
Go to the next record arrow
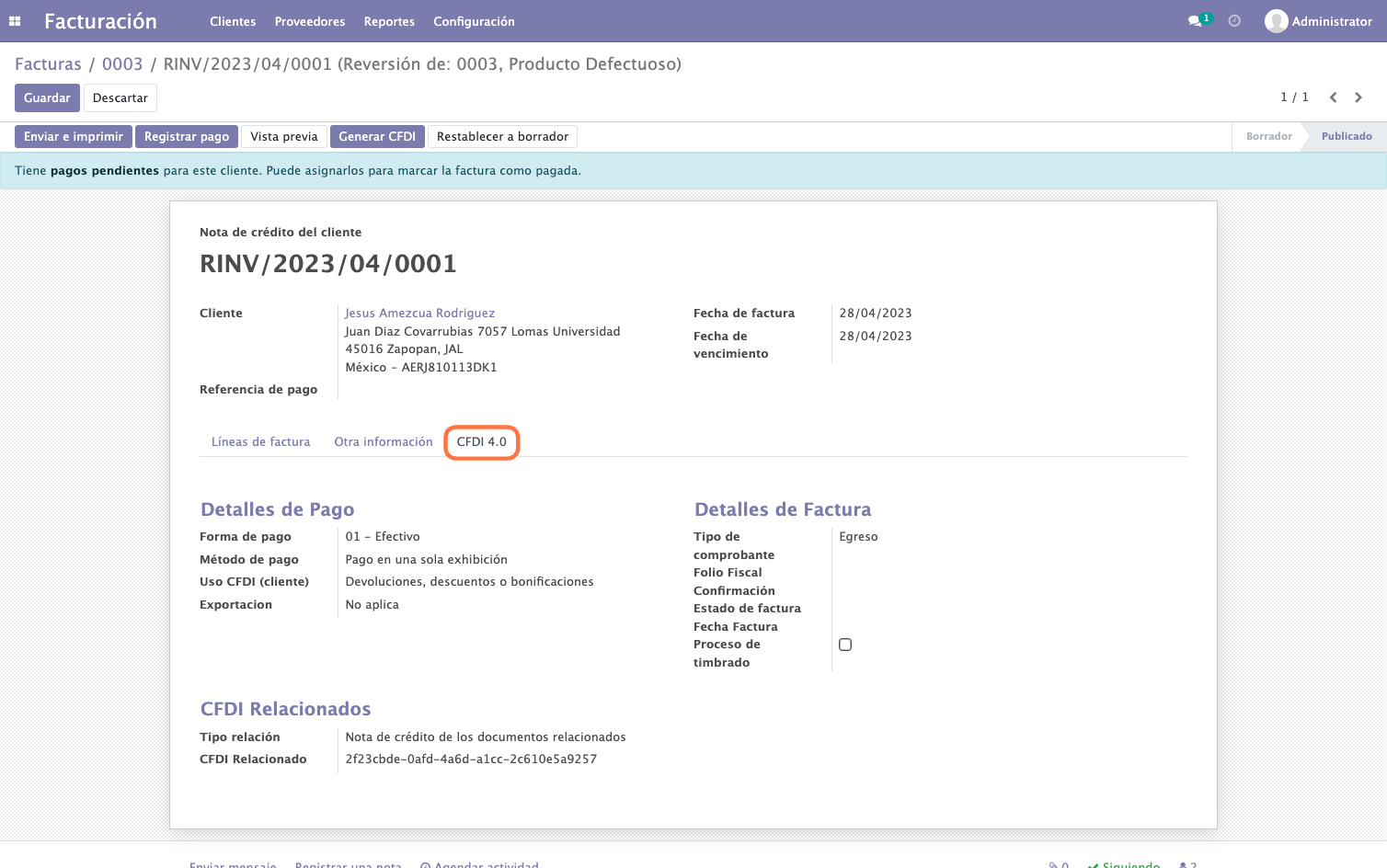1358,97
